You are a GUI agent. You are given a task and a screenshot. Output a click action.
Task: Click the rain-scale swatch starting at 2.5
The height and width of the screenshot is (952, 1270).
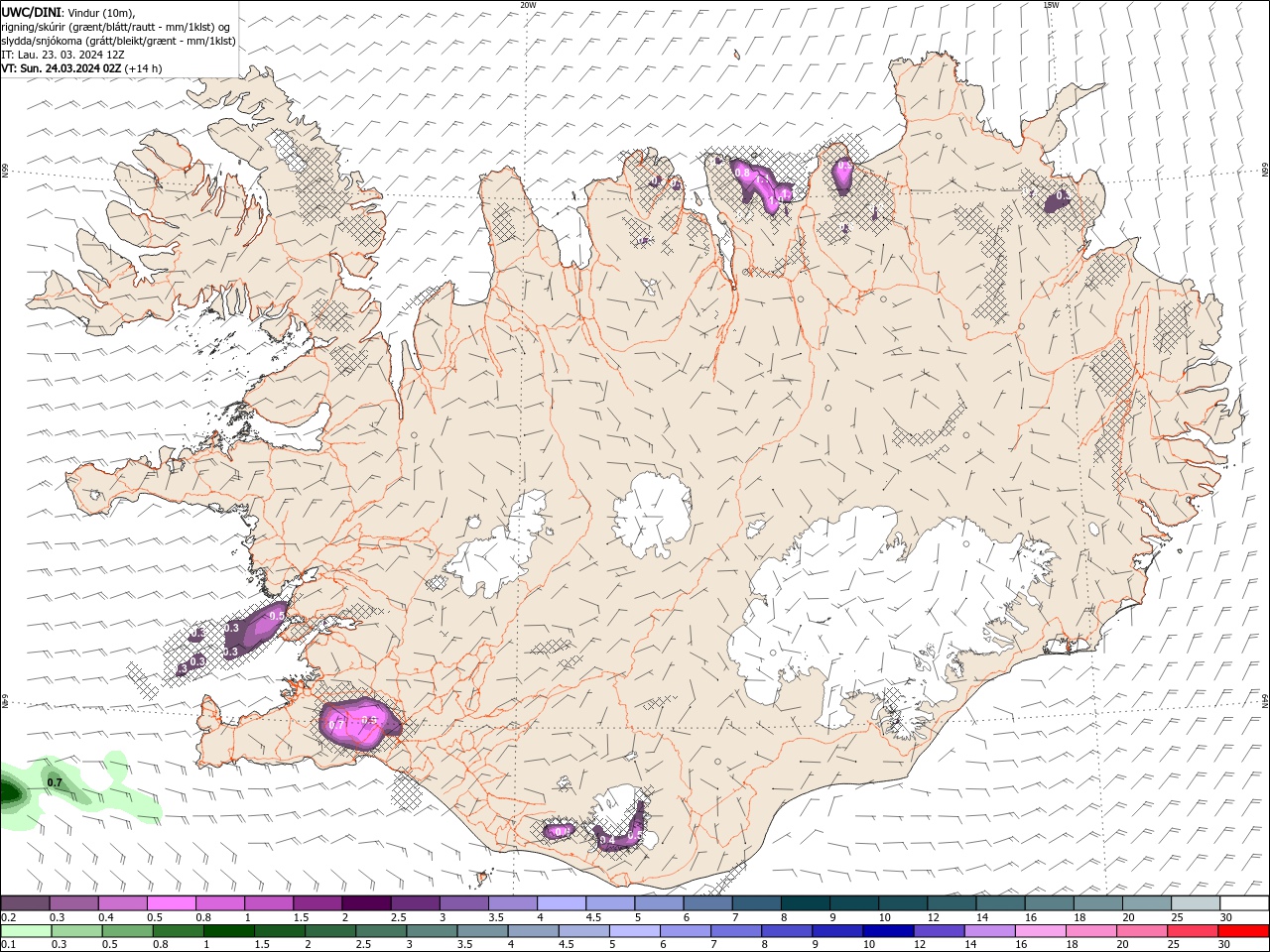click(381, 931)
